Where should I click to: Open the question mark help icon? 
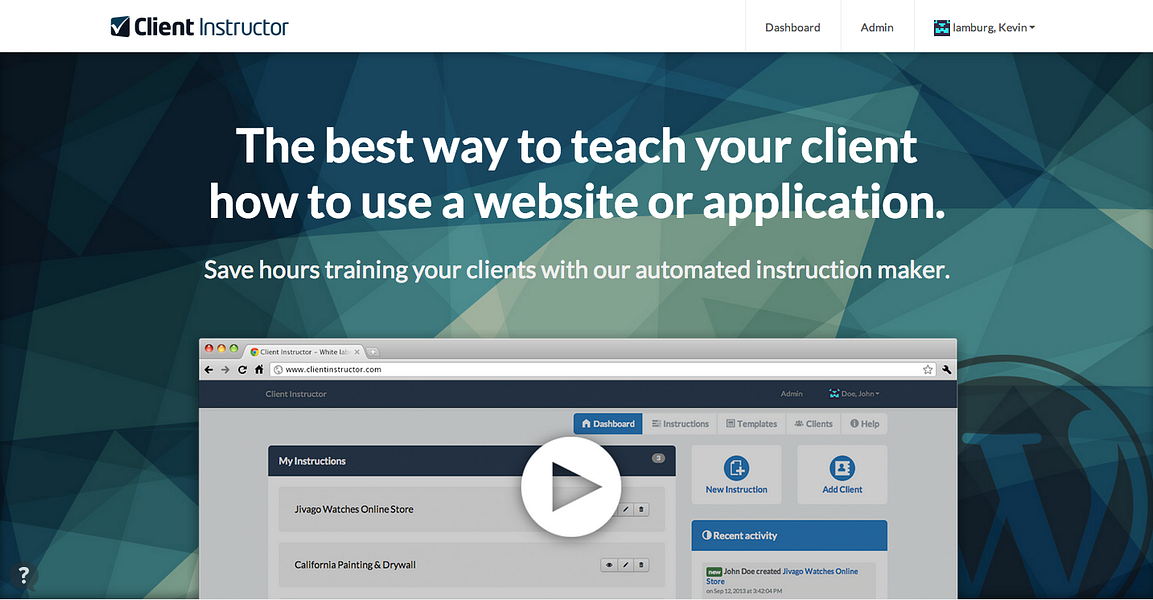coord(23,575)
